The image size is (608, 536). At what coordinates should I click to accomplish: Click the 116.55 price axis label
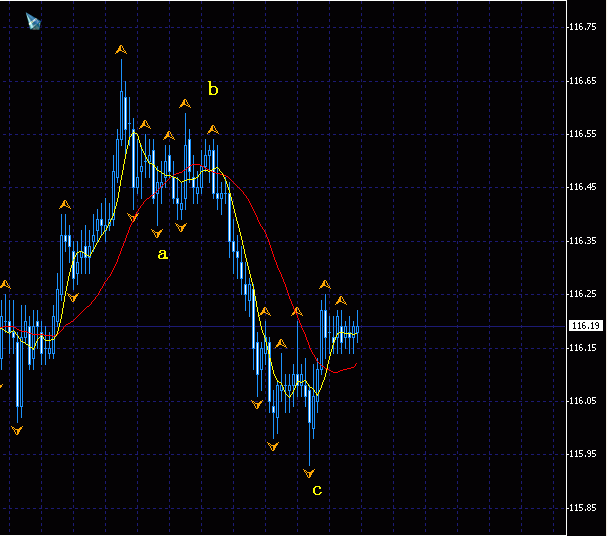(583, 134)
